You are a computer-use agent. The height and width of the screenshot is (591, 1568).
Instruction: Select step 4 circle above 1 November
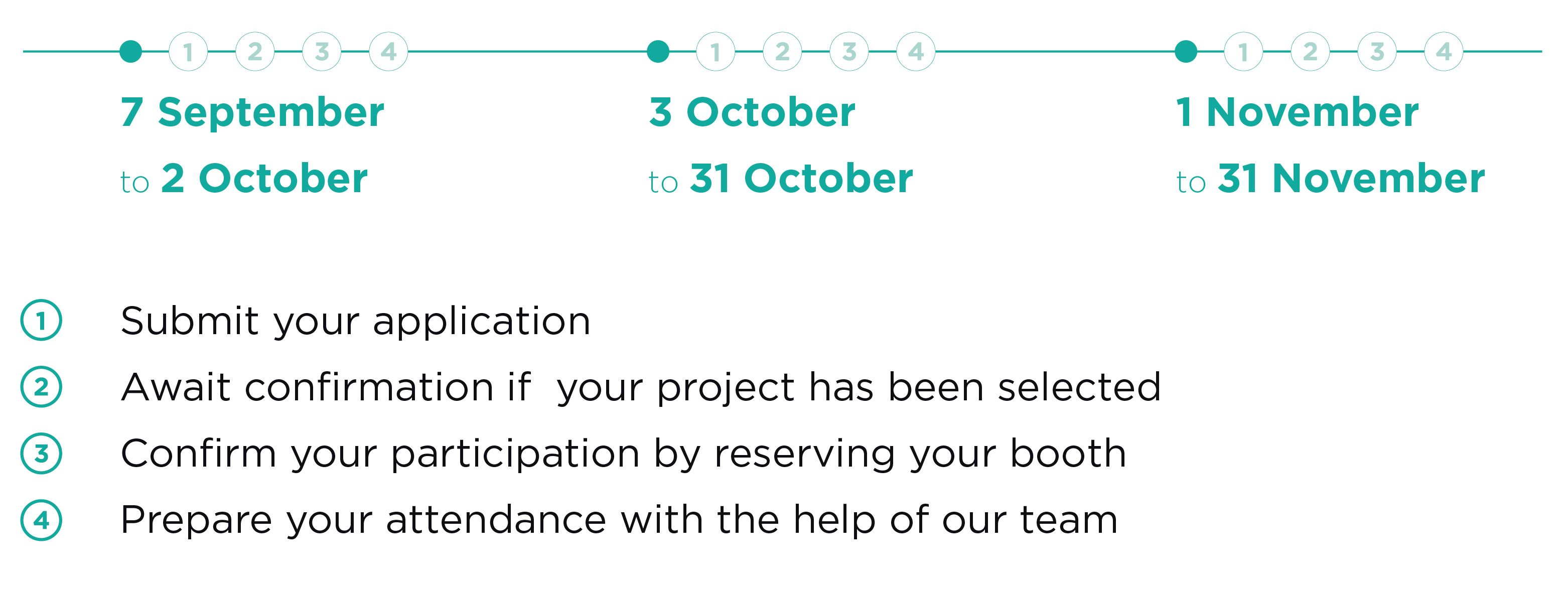point(1444,52)
